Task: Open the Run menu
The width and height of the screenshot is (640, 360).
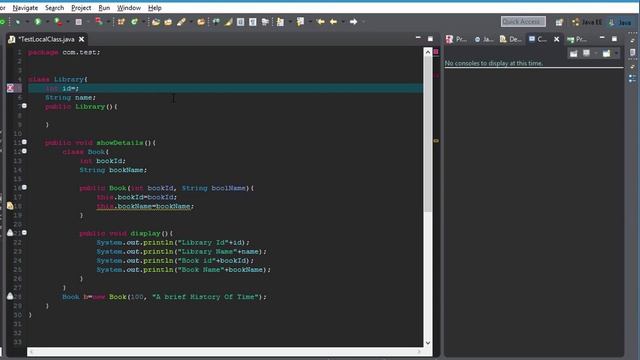Action: [x=104, y=8]
